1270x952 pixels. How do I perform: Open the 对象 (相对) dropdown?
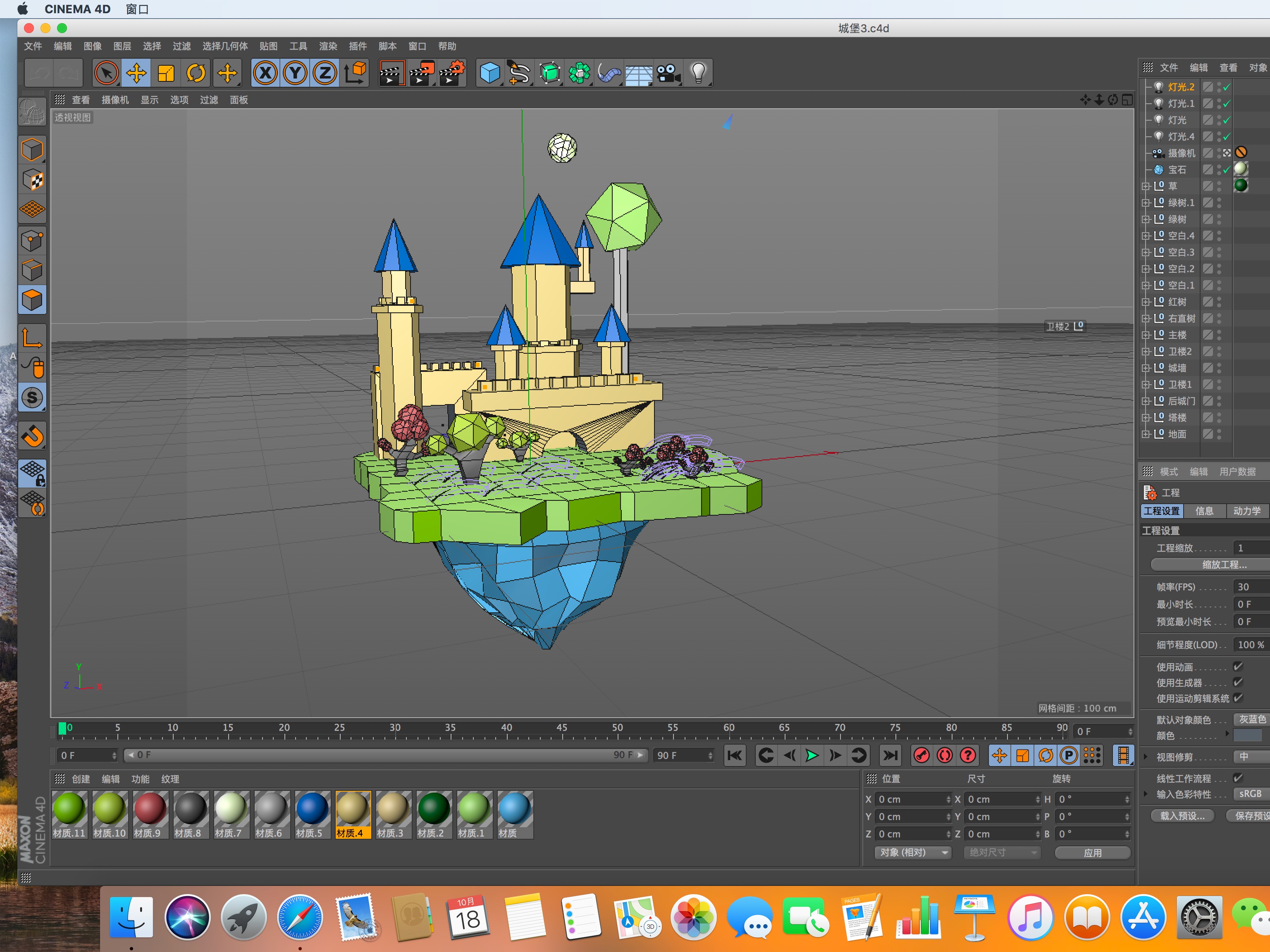(x=913, y=852)
